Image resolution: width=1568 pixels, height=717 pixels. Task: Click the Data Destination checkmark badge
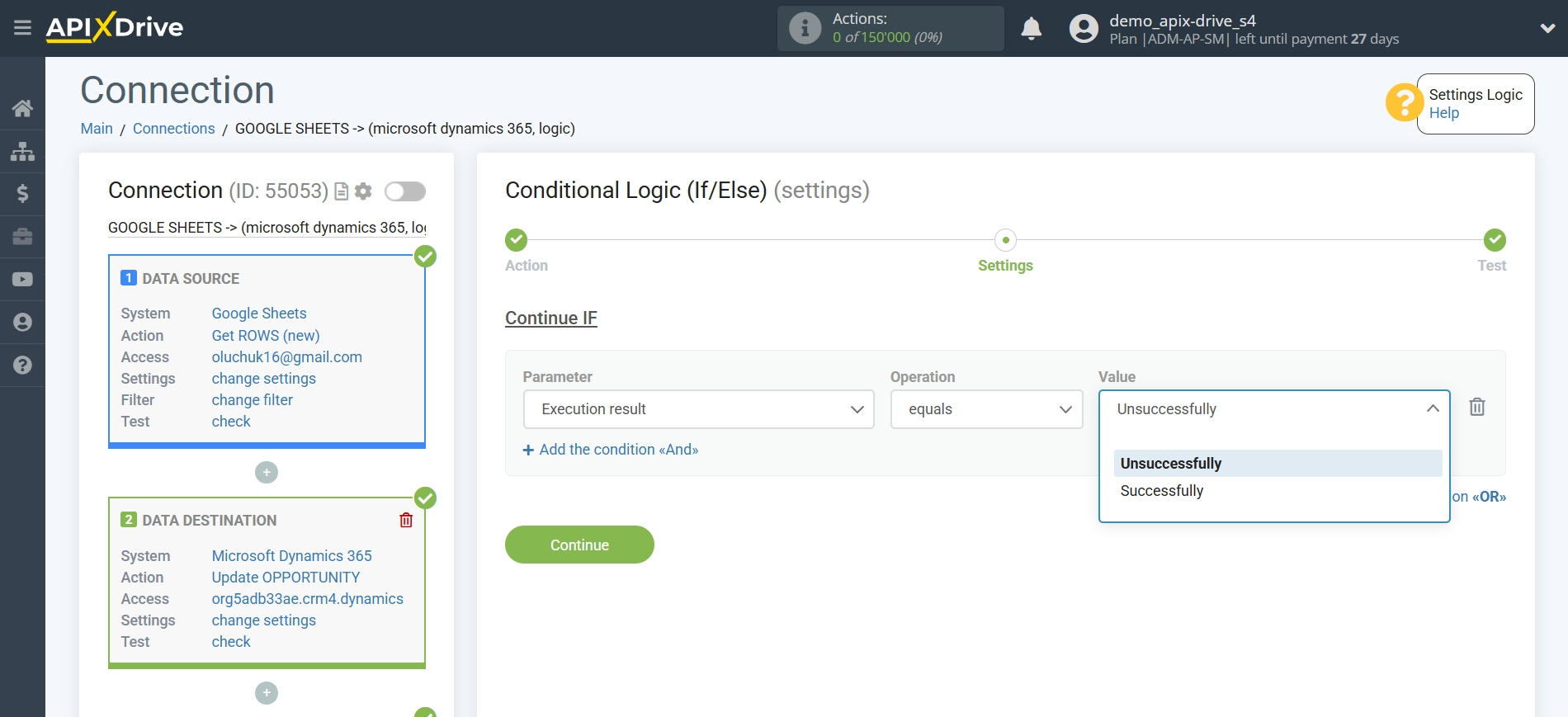[x=425, y=498]
